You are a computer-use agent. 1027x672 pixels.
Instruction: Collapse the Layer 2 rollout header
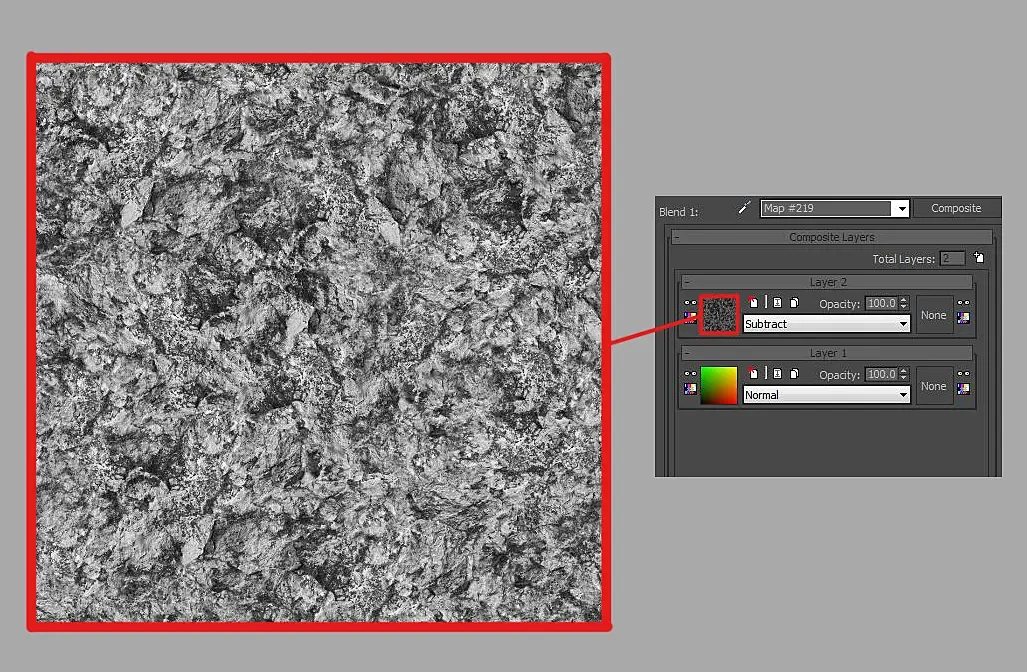point(827,282)
